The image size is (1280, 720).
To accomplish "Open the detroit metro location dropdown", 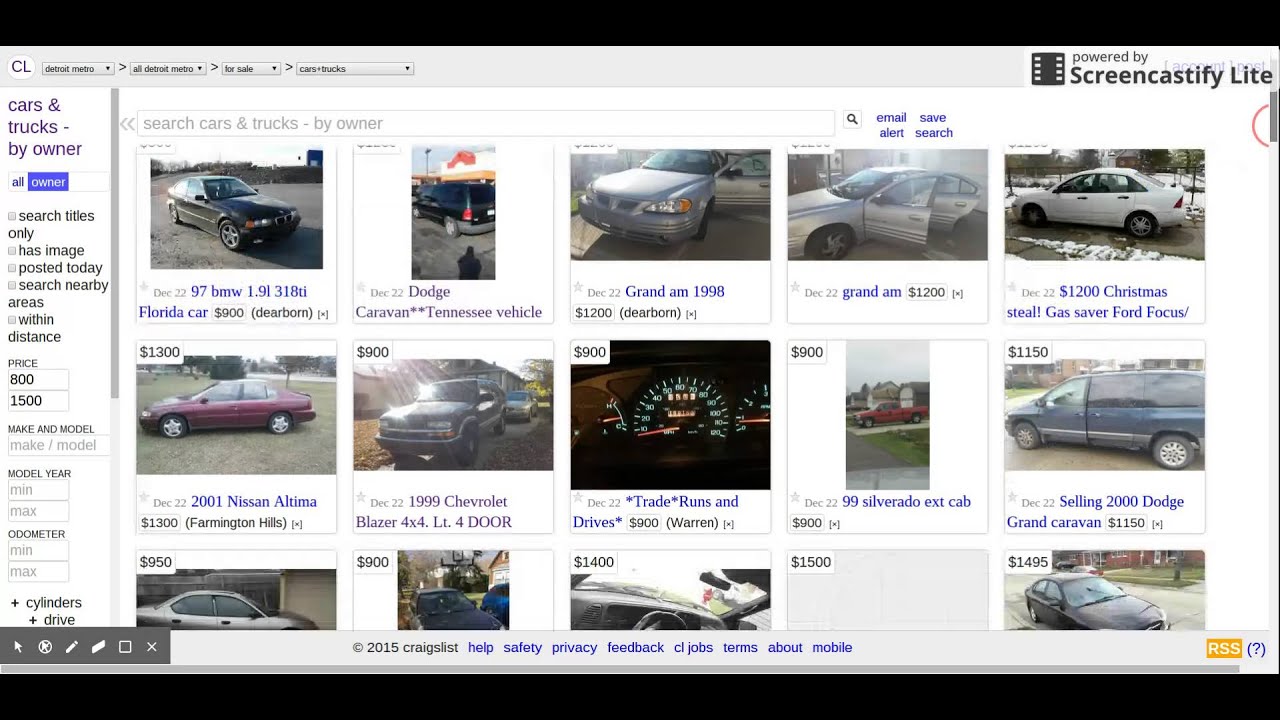I will 78,69.
